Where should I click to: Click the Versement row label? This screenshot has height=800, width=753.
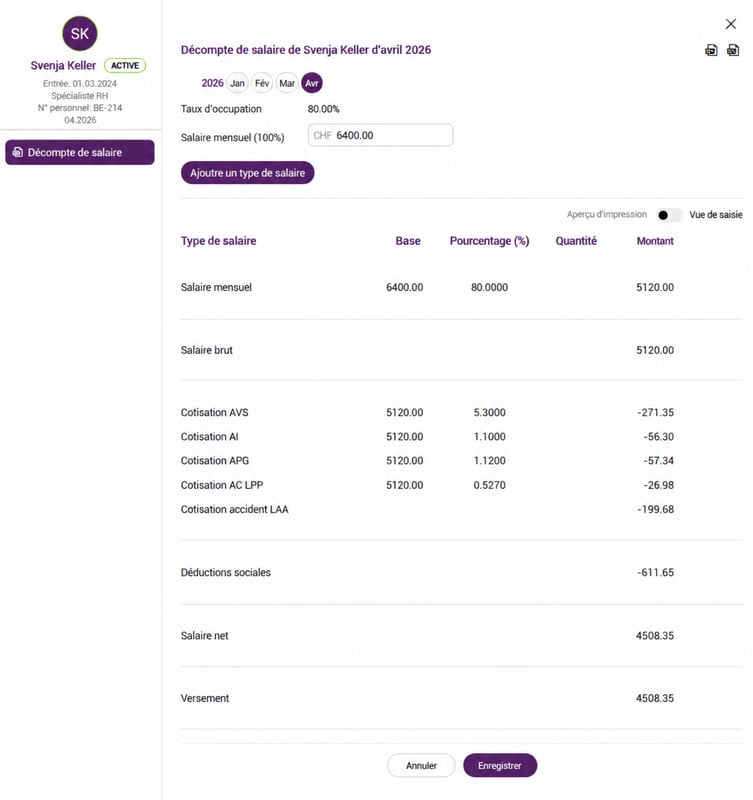tap(205, 698)
